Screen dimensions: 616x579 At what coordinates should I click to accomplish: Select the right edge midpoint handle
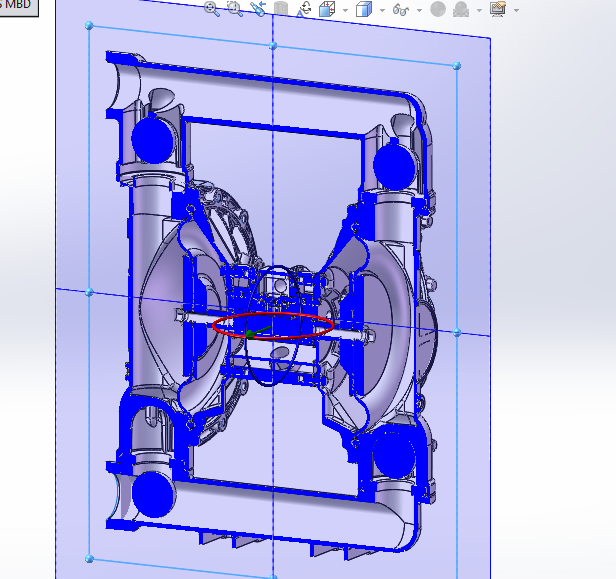(456, 333)
